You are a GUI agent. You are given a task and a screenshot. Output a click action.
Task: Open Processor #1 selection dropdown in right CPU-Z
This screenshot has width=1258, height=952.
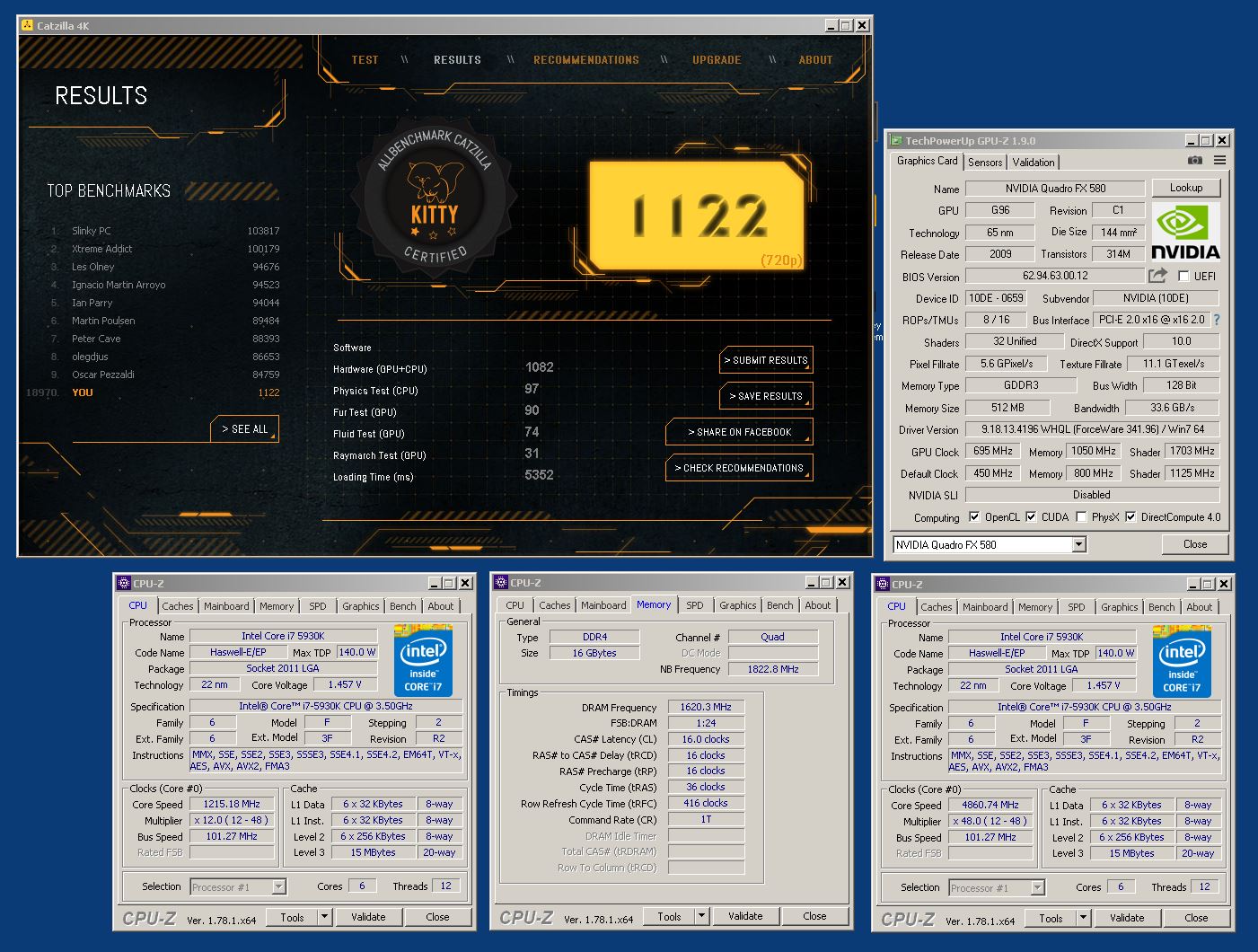pyautogui.click(x=997, y=887)
